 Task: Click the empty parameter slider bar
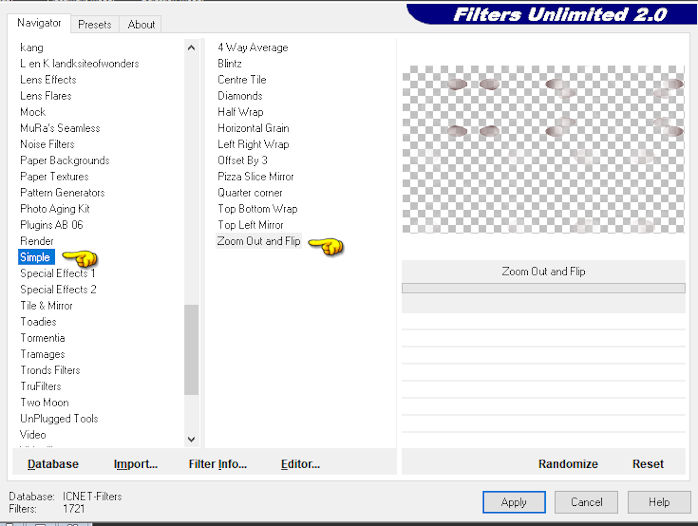click(x=543, y=288)
